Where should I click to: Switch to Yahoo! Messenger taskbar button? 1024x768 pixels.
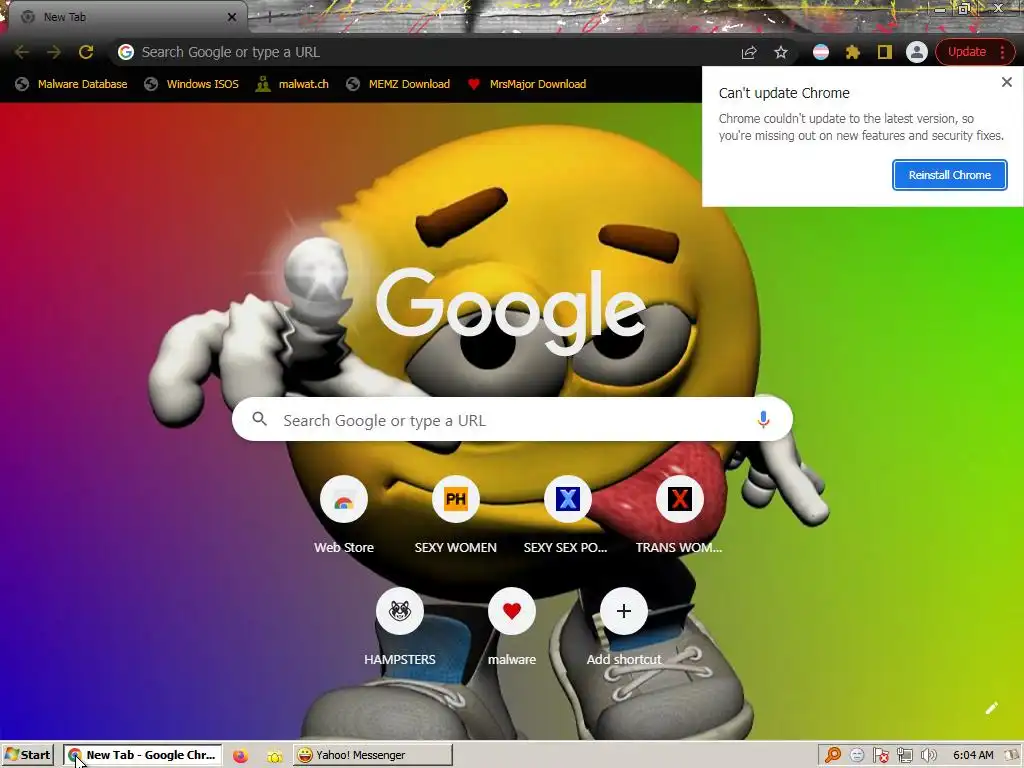[x=372, y=755]
